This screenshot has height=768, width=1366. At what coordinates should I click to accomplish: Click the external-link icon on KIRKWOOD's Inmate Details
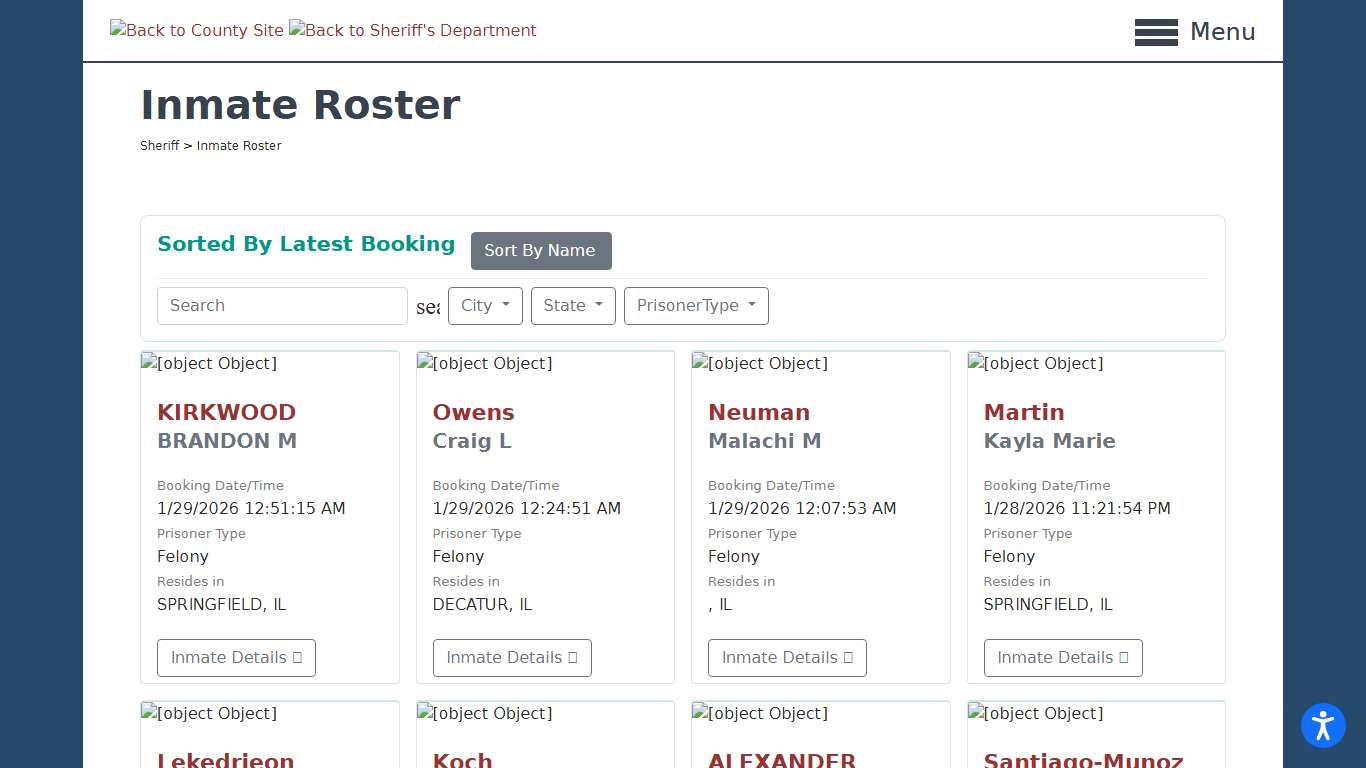[x=297, y=657]
